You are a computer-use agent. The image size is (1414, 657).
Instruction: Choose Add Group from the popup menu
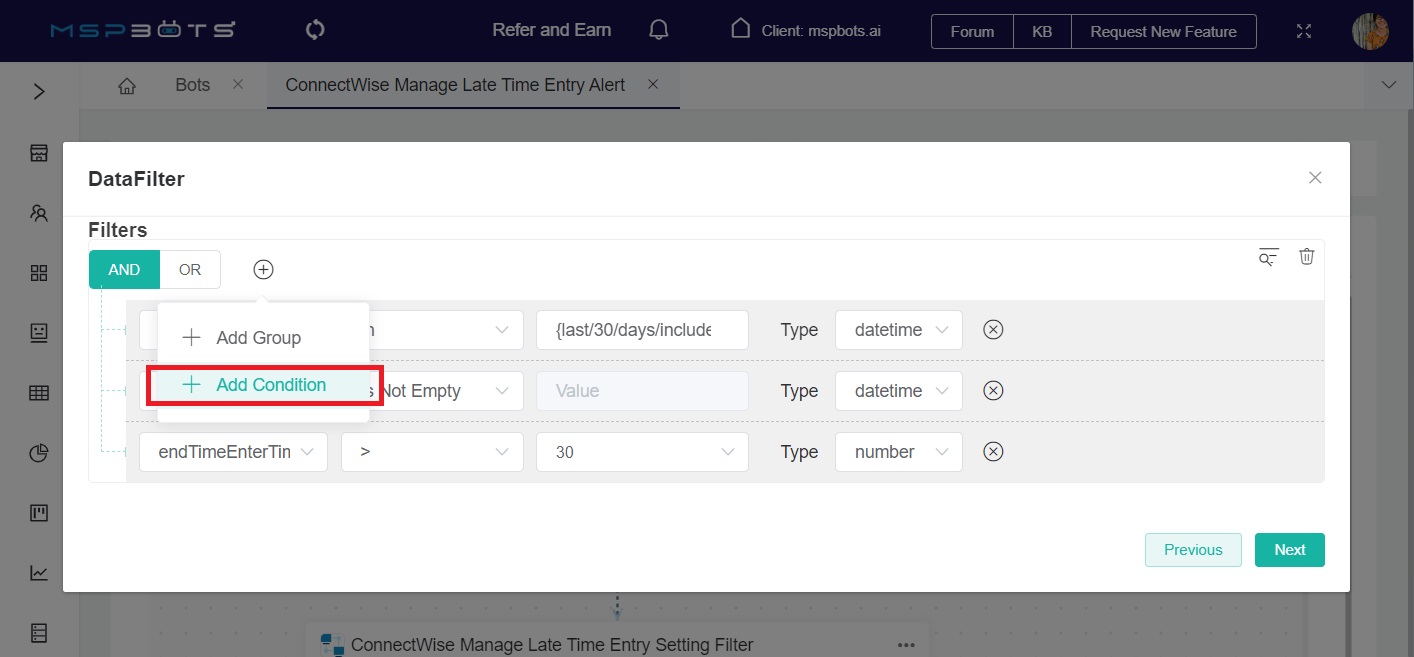pos(258,338)
